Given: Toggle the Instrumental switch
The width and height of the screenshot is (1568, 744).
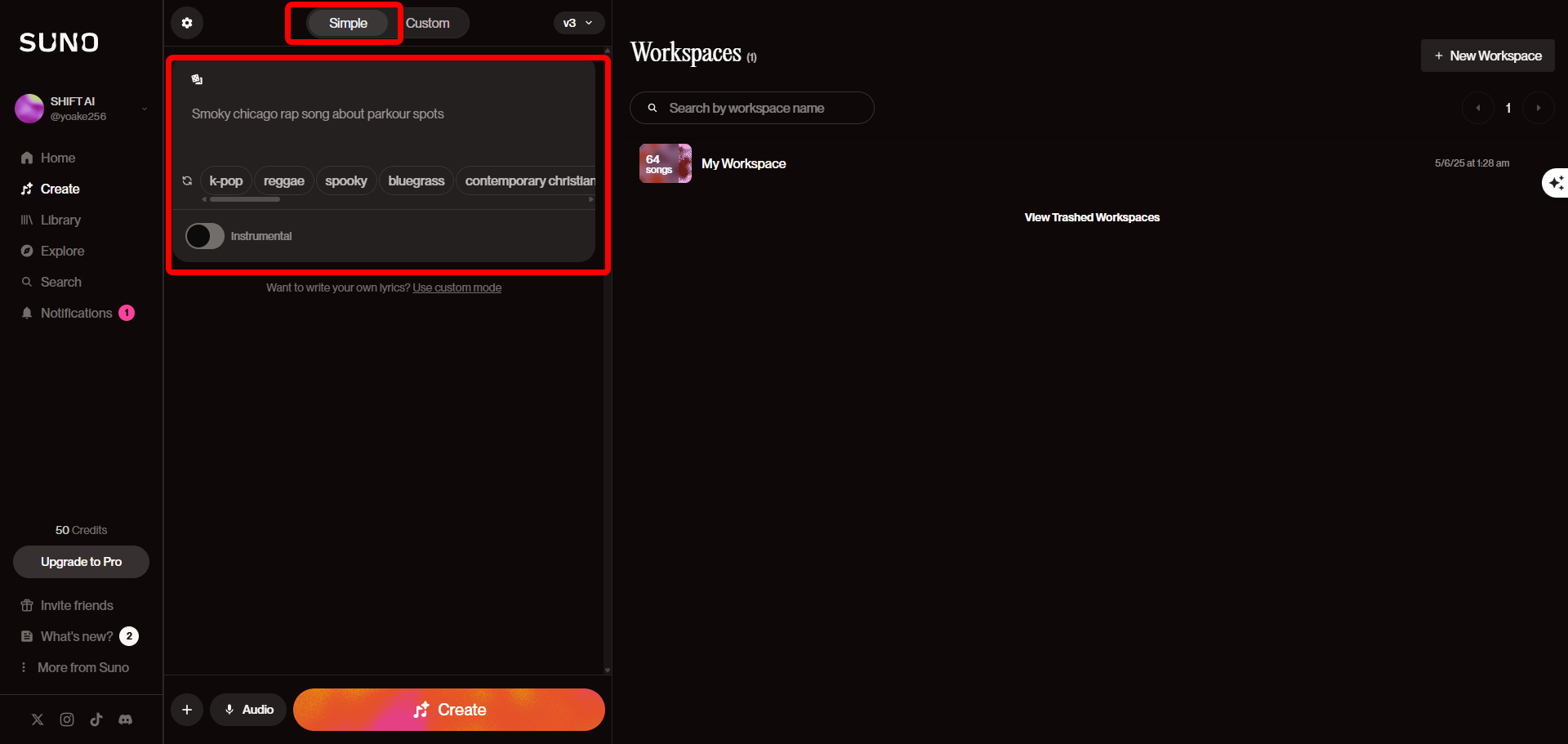Looking at the screenshot, I should point(205,236).
